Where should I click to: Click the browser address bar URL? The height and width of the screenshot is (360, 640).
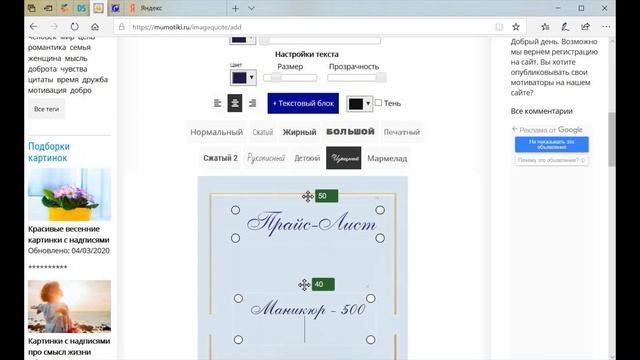[187, 27]
